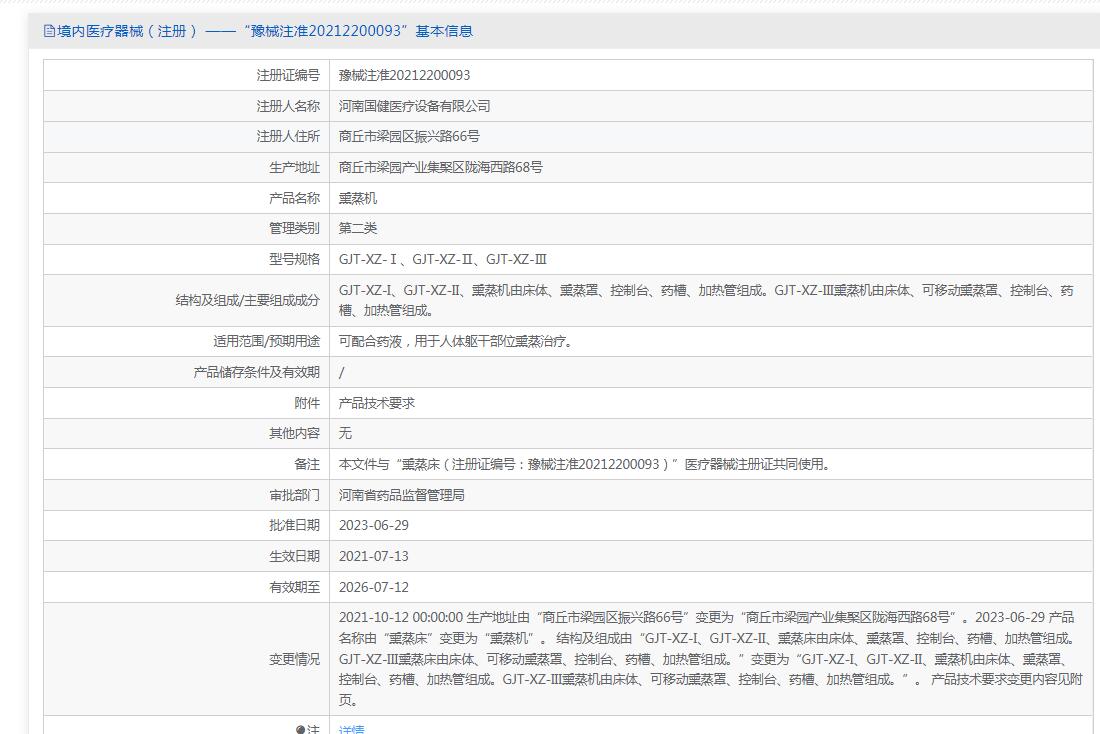Click the 产品技术要求 attachment value

coord(376,402)
